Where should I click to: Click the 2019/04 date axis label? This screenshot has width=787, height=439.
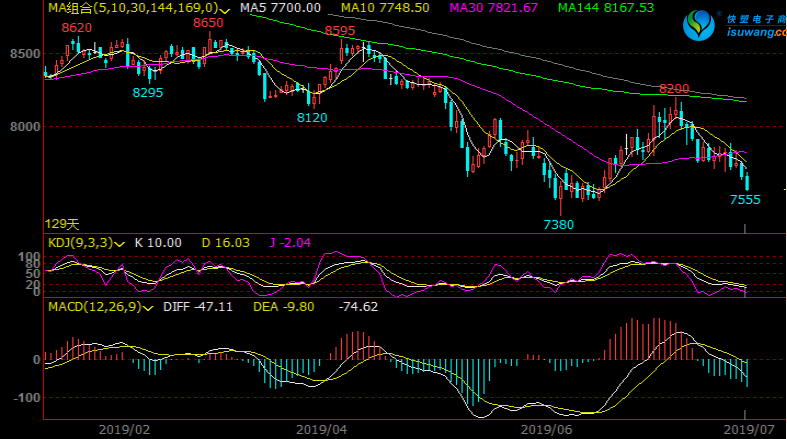pos(320,427)
